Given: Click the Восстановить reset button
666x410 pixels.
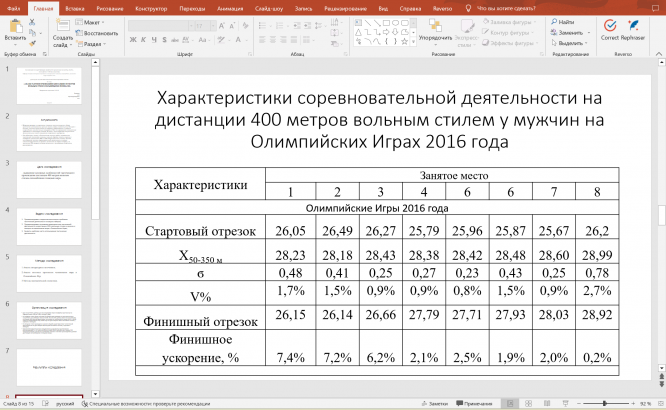Looking at the screenshot, I should point(96,33).
